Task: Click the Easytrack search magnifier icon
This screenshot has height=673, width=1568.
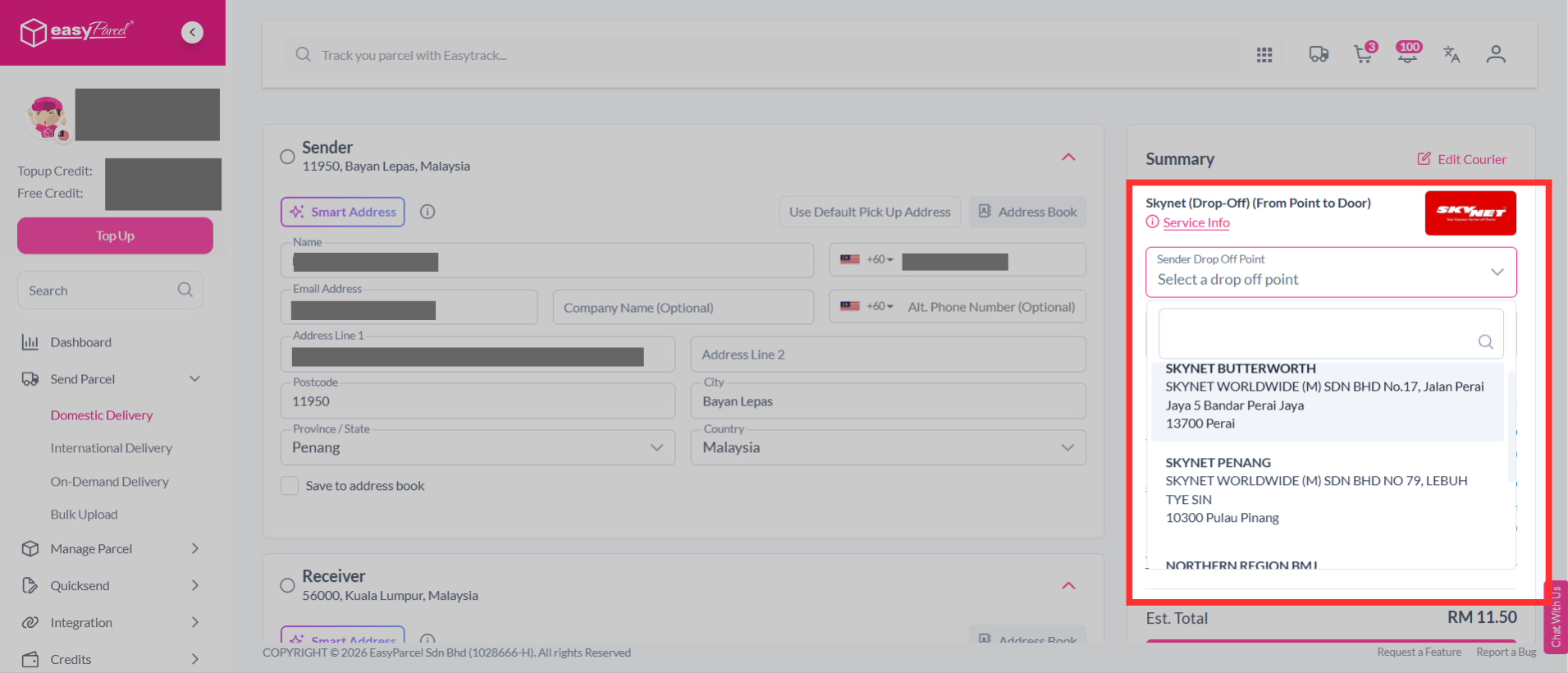Action: click(303, 55)
